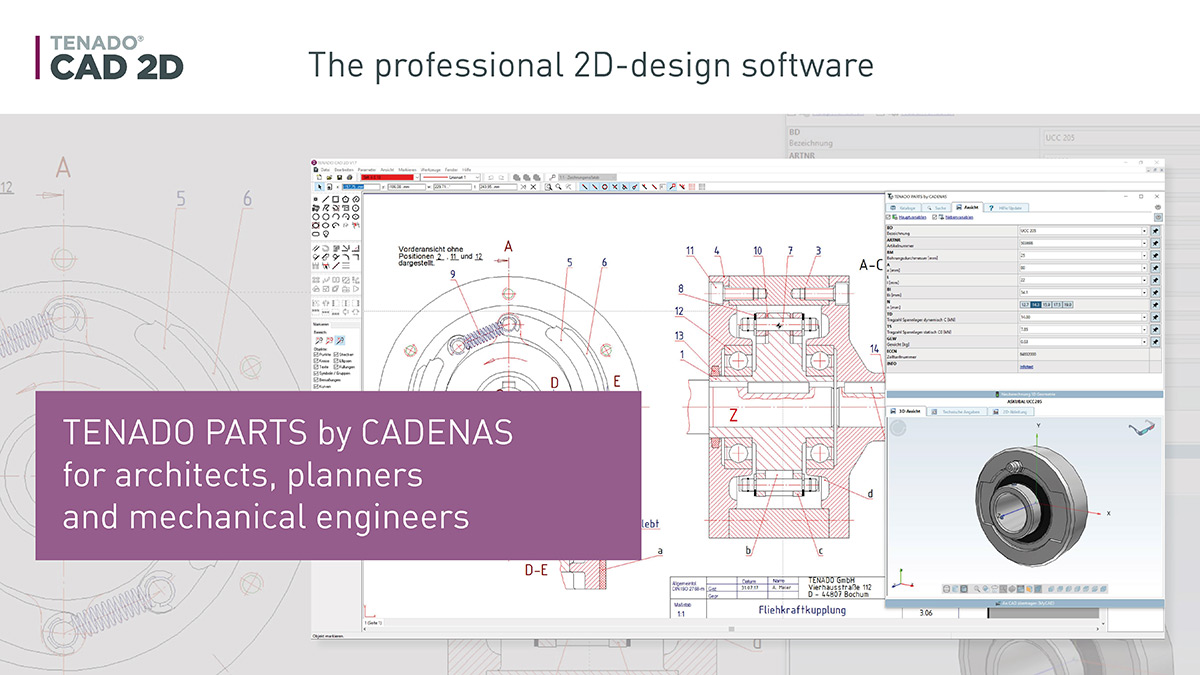The image size is (1200, 675).
Task: Select the arrow selection tool
Action: 319,187
